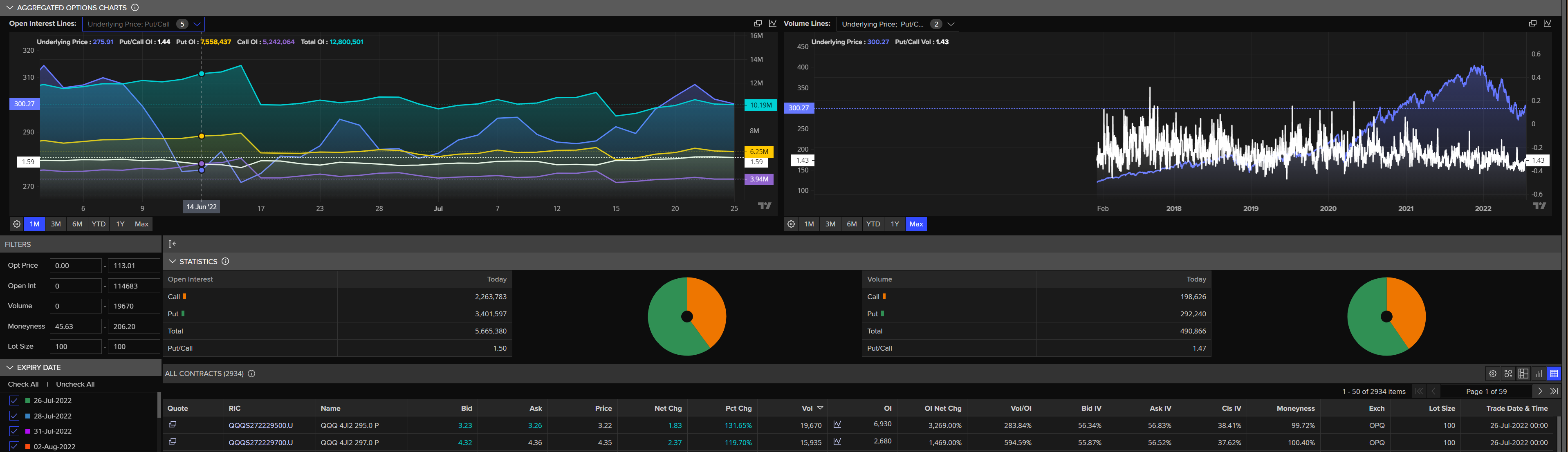Open chart icon for QQQ 295.0 P row
Viewport: 1568px width, 452px height.
[837, 425]
